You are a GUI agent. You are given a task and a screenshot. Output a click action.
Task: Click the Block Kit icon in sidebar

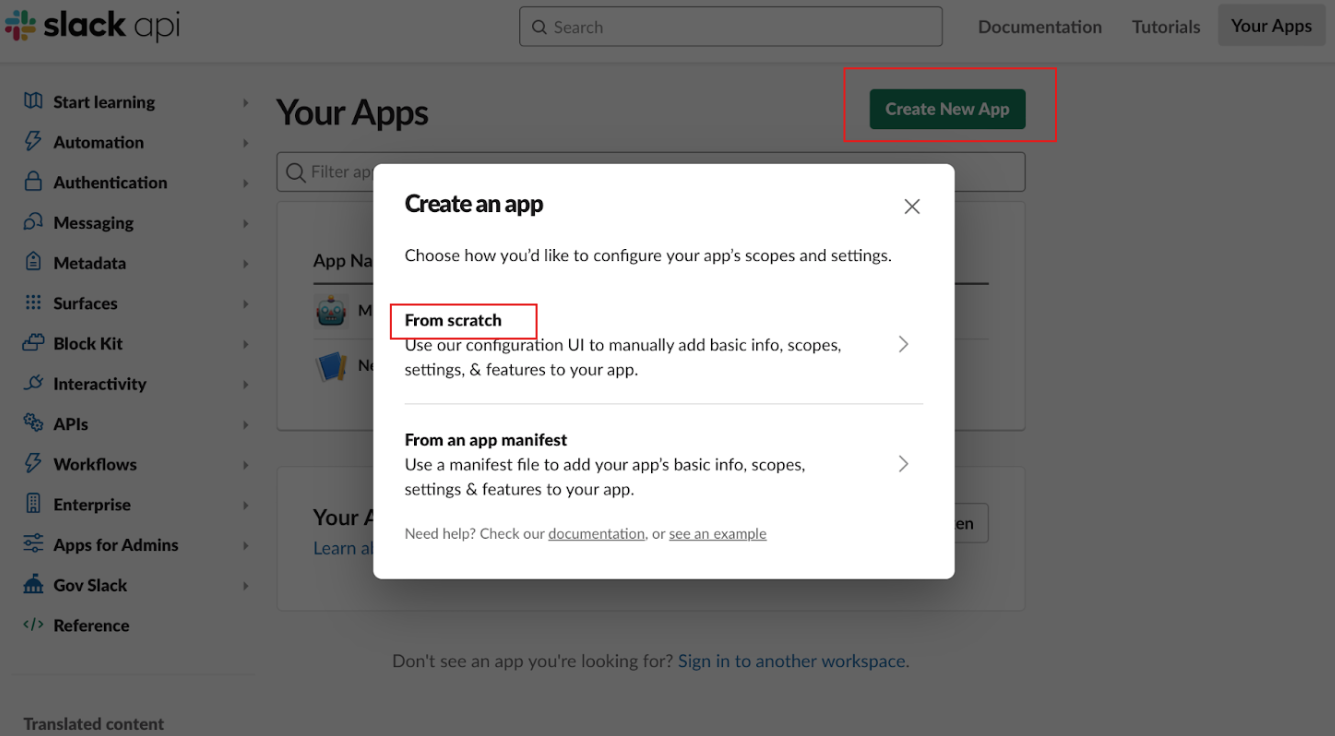click(x=33, y=343)
